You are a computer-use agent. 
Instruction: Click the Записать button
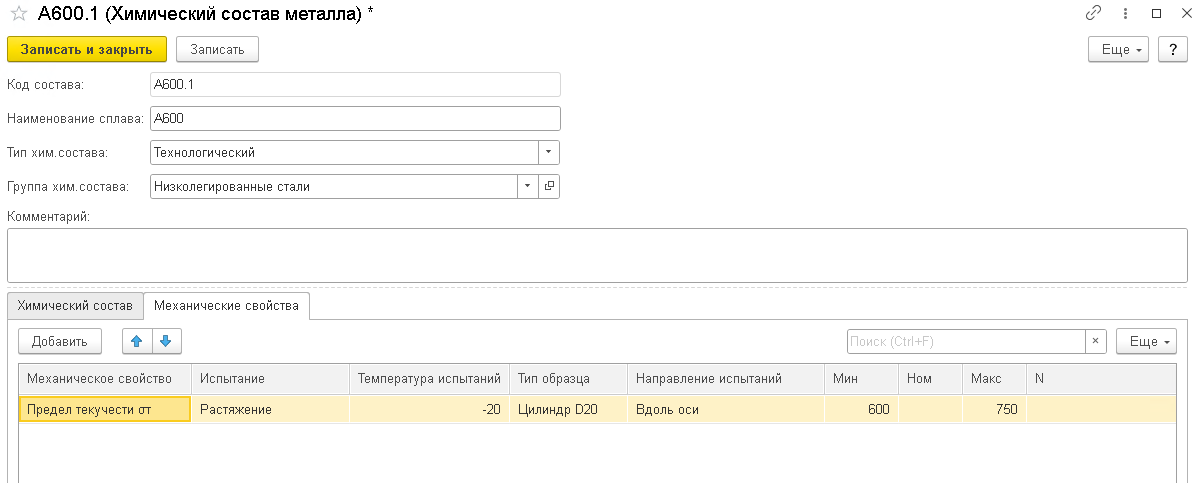pos(217,49)
